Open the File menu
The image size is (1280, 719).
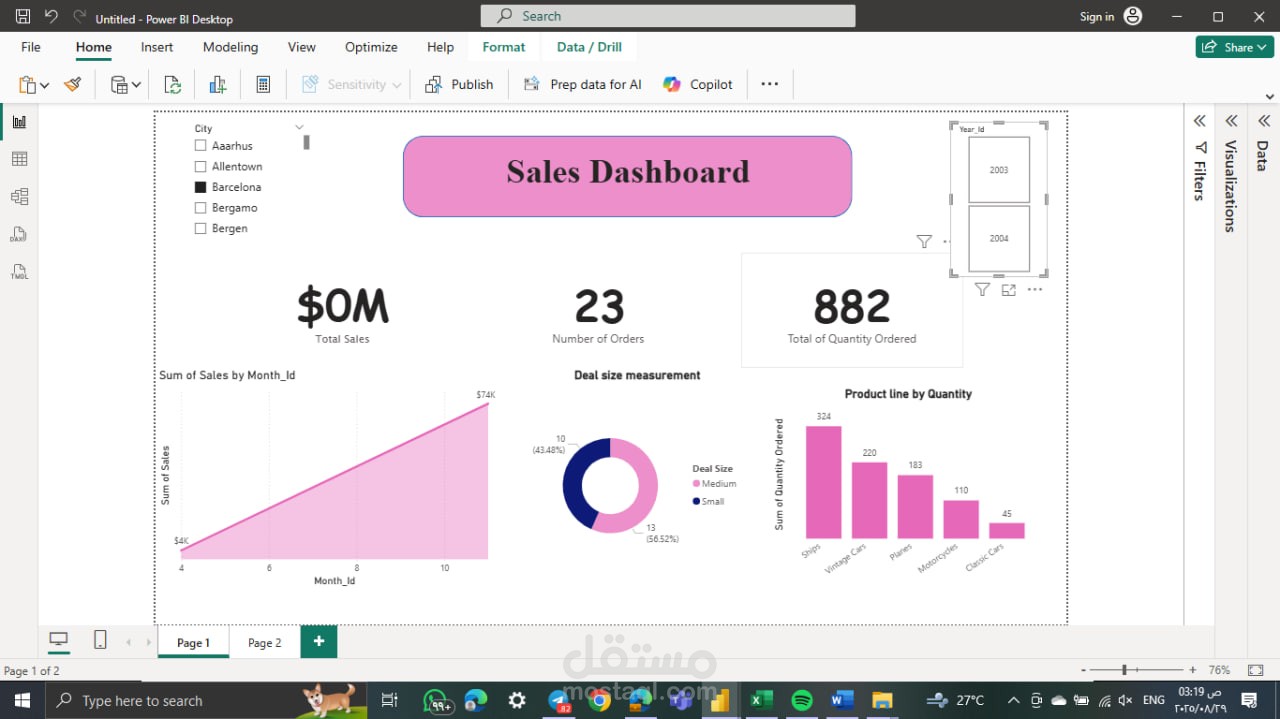pos(31,47)
